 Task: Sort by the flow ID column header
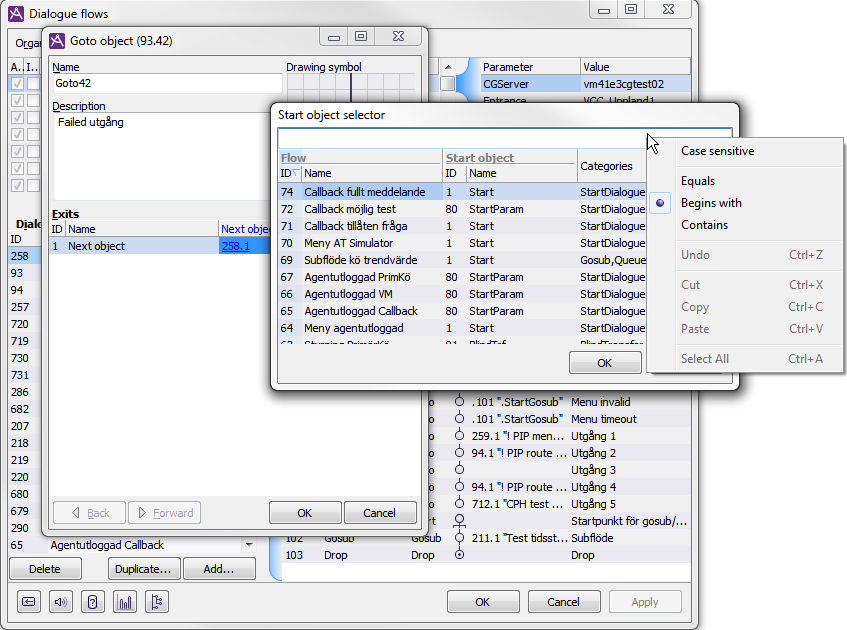[x=288, y=173]
